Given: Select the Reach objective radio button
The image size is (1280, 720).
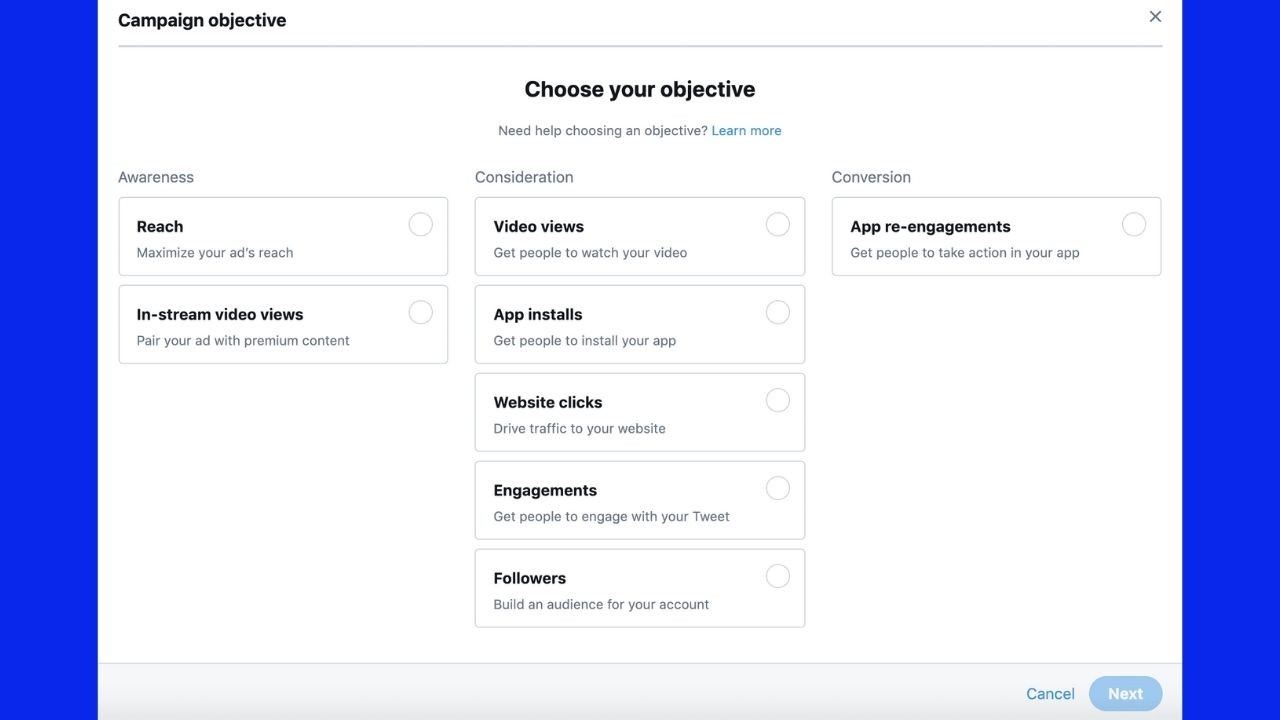Looking at the screenshot, I should pyautogui.click(x=421, y=224).
